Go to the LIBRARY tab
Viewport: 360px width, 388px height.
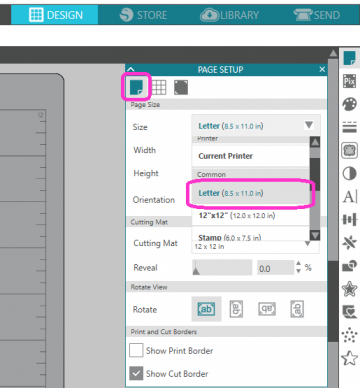(x=229, y=15)
